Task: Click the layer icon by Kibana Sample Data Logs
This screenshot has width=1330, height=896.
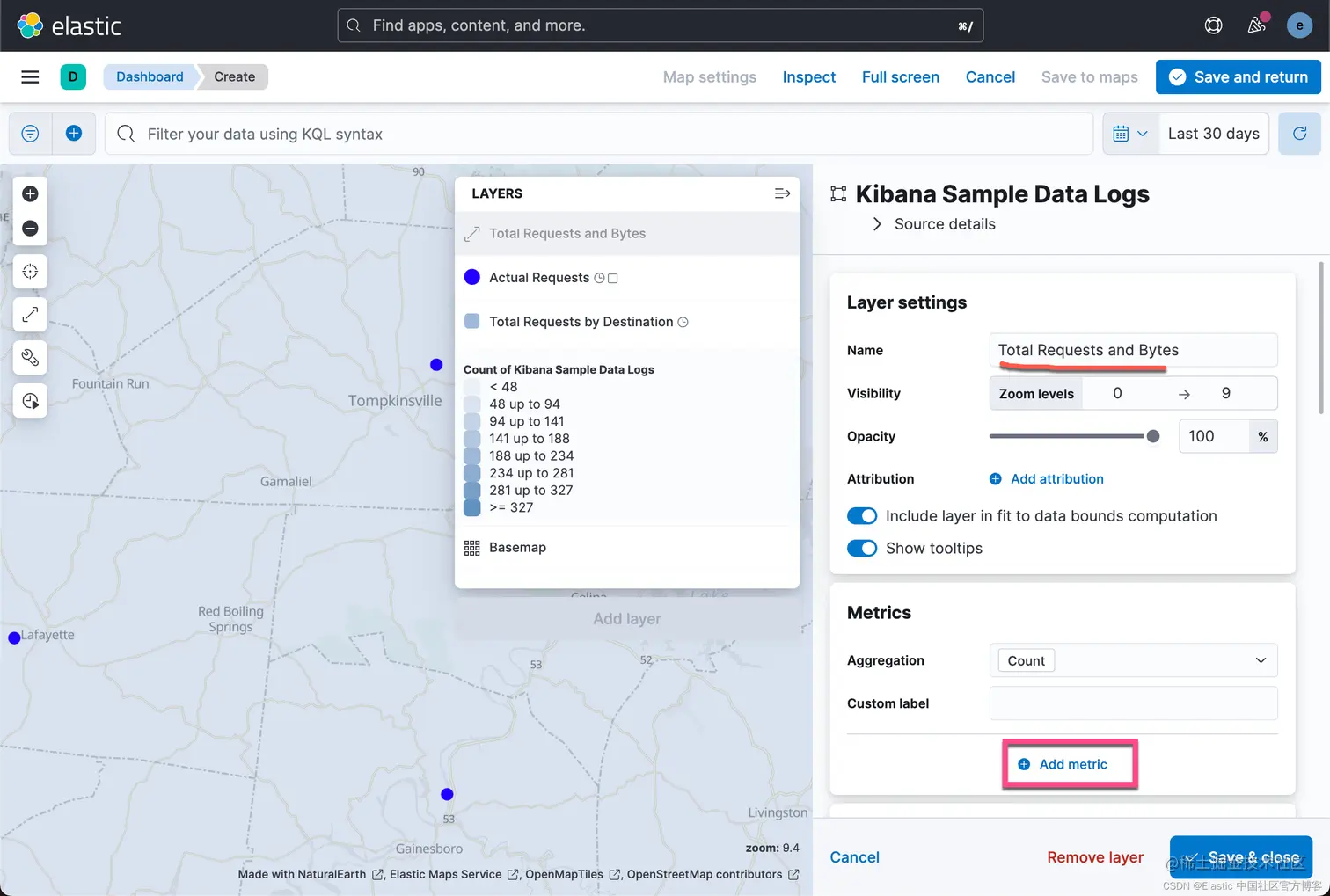Action: (838, 194)
